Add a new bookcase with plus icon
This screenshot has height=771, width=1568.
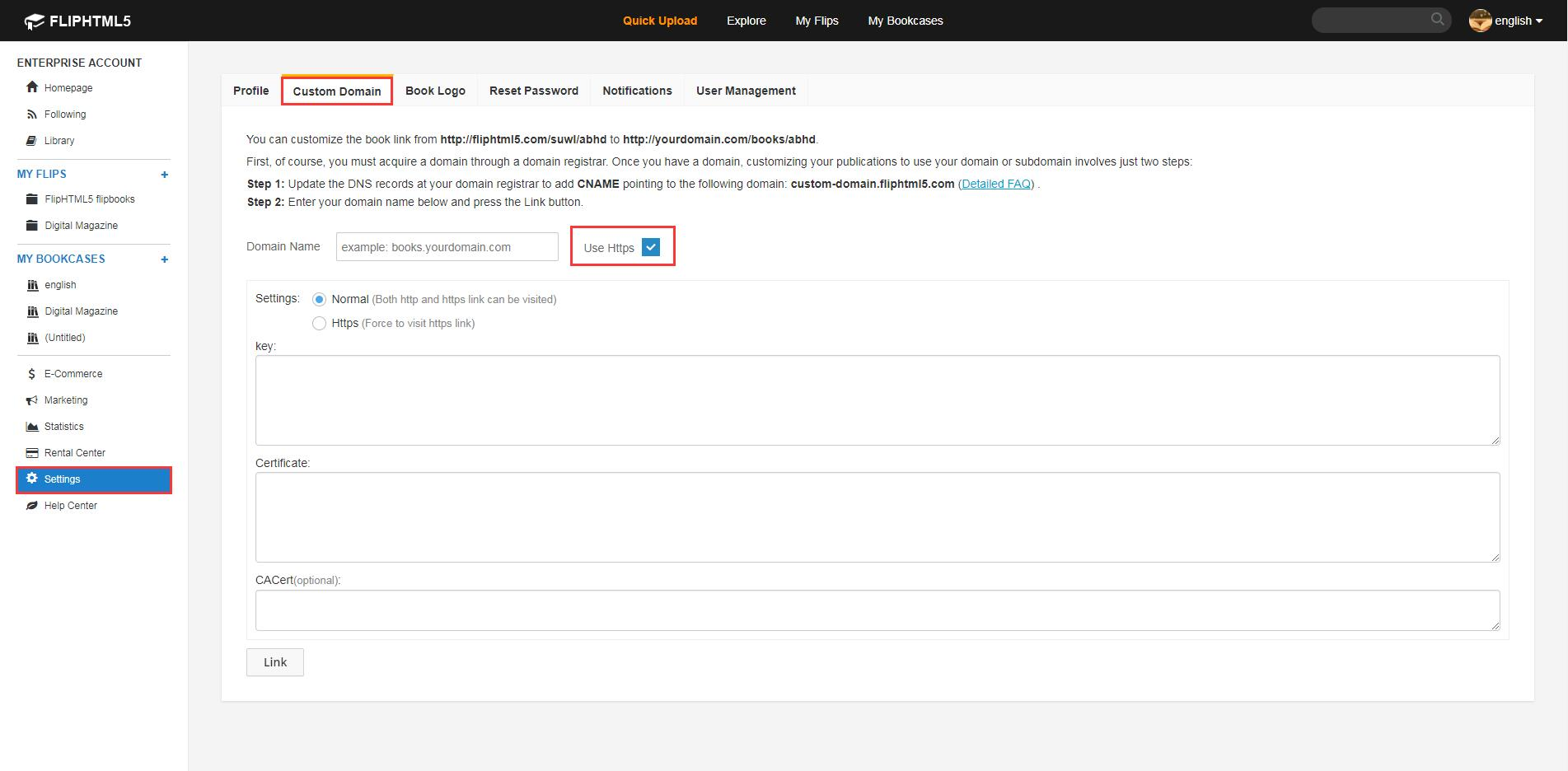(165, 259)
